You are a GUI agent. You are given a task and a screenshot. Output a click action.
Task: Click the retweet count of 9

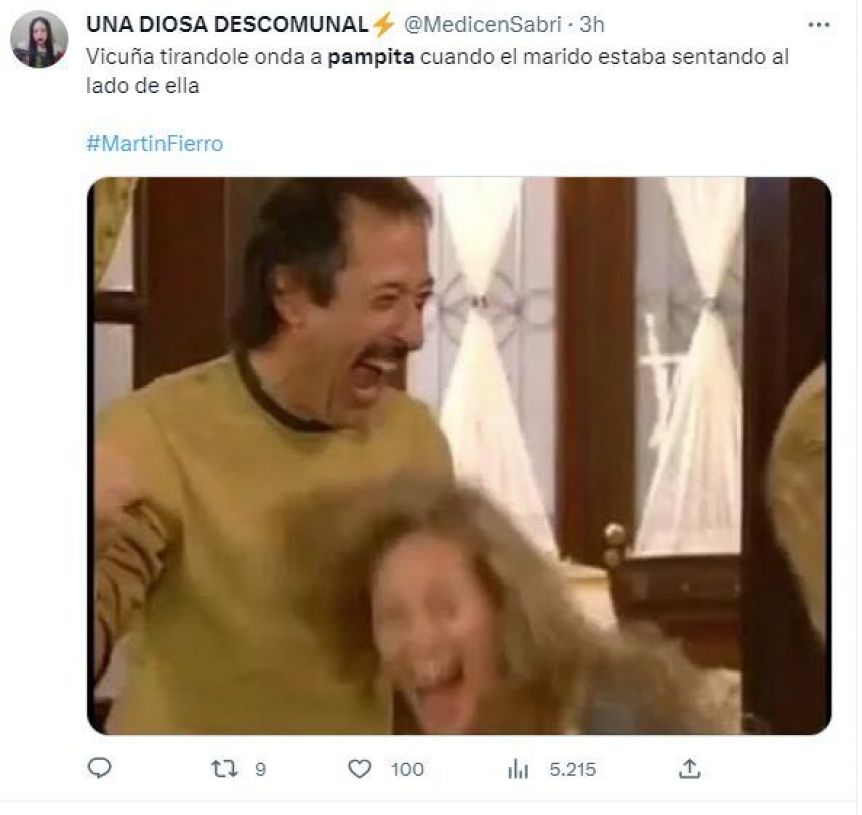click(x=261, y=769)
